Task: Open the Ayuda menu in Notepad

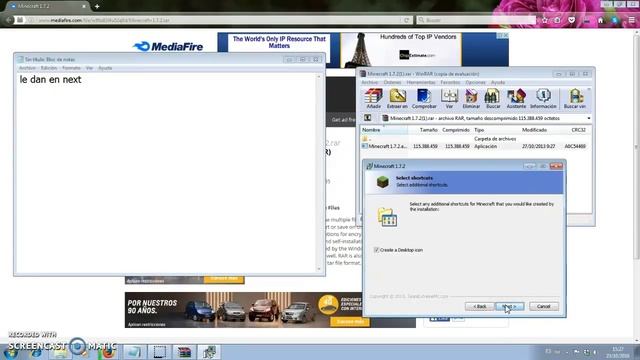Action: pyautogui.click(x=105, y=68)
